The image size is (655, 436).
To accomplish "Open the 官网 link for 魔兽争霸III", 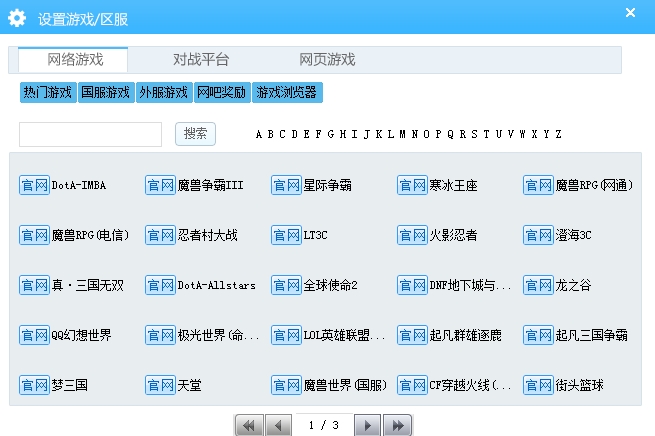I will tap(160, 185).
